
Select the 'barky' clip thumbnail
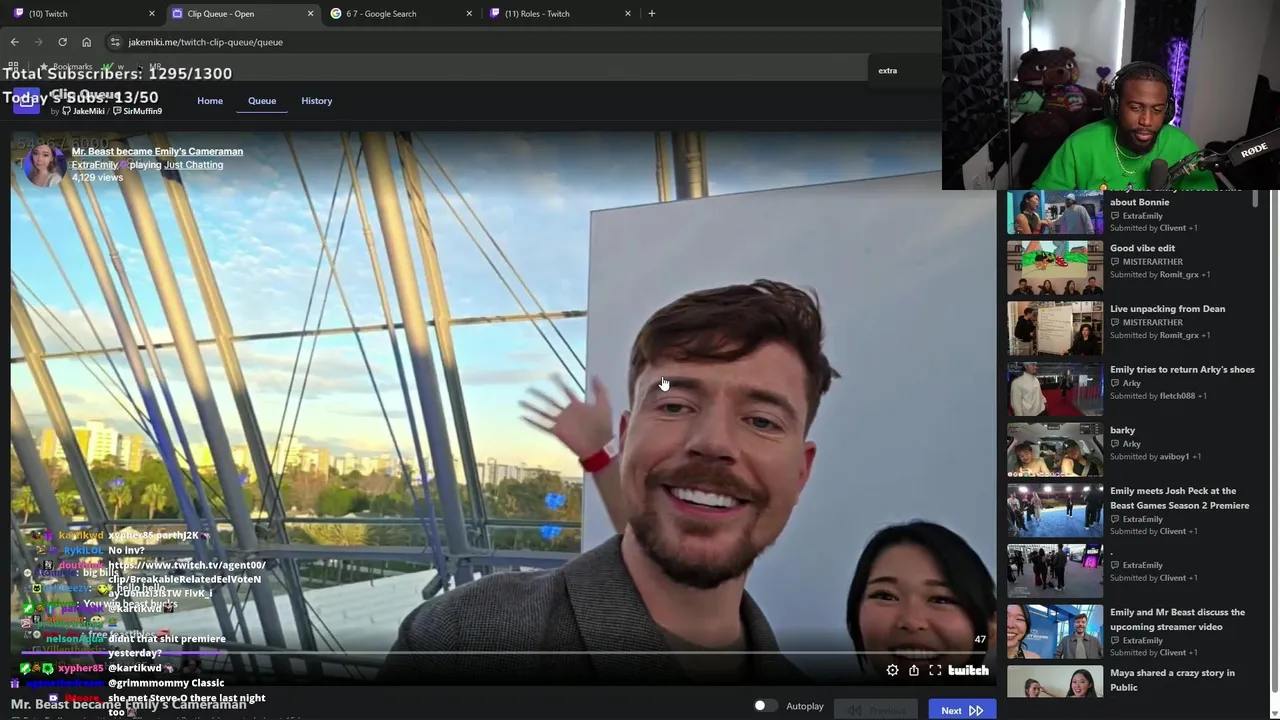[x=1055, y=450]
